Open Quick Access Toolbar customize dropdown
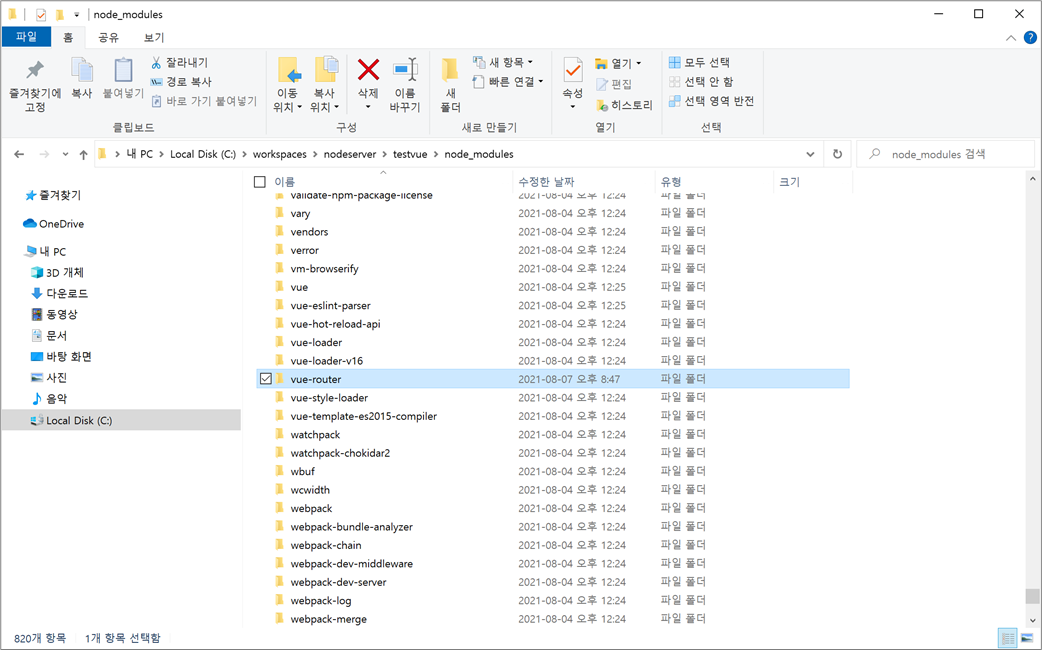Viewport: 1042px width, 650px height. click(x=76, y=14)
